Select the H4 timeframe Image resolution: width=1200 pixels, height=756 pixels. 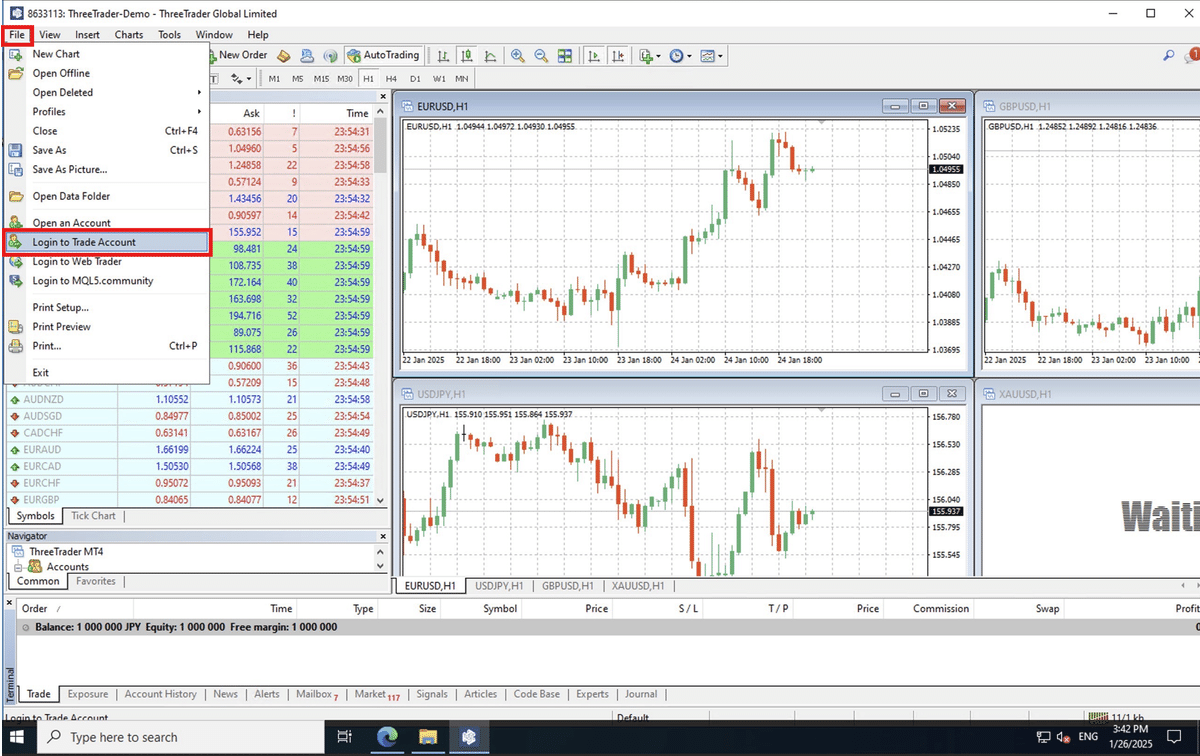coord(391,79)
